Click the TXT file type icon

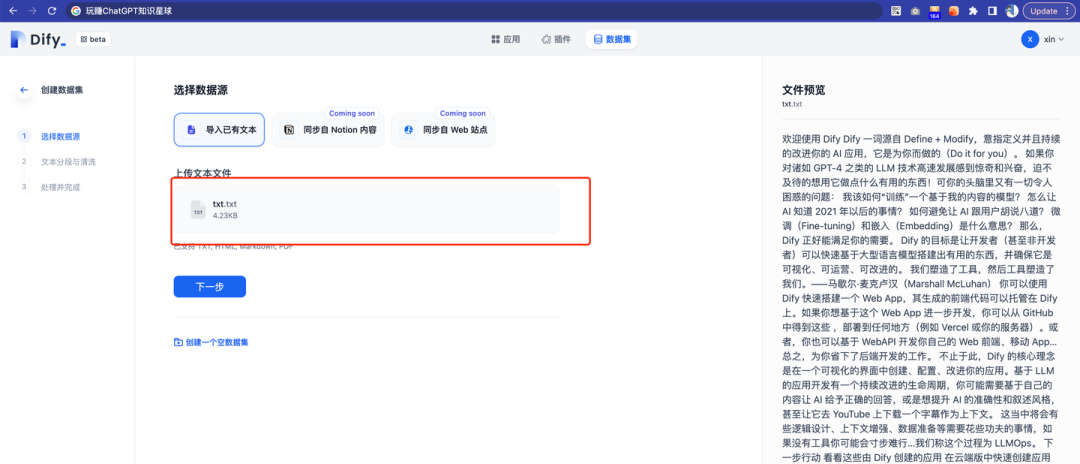click(x=198, y=210)
